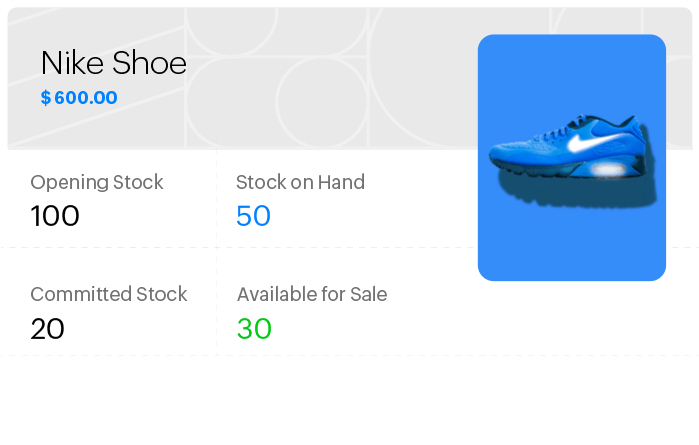Click the Nike Shoe product title
Viewport: 699px width, 445px height.
point(113,63)
